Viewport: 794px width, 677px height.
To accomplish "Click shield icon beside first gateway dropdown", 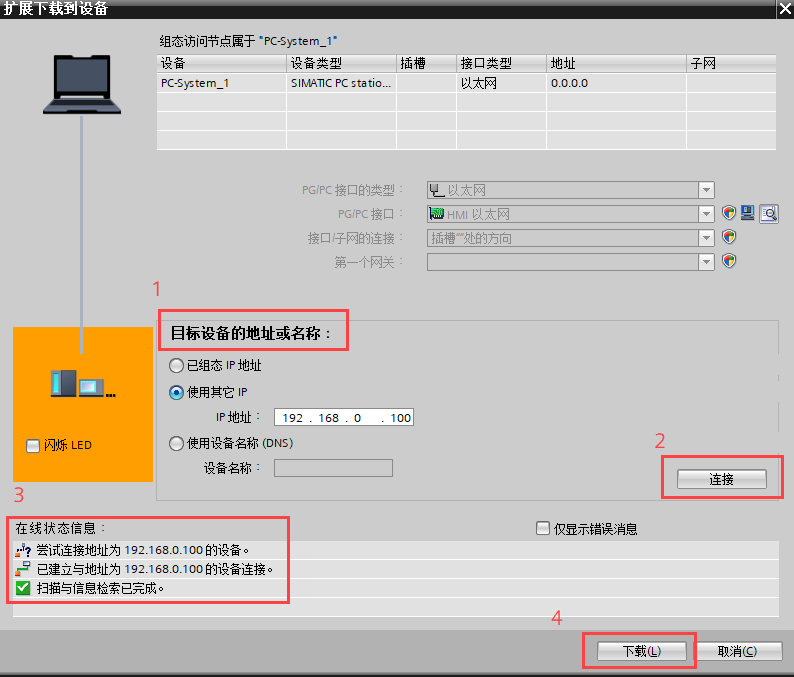I will pos(729,261).
